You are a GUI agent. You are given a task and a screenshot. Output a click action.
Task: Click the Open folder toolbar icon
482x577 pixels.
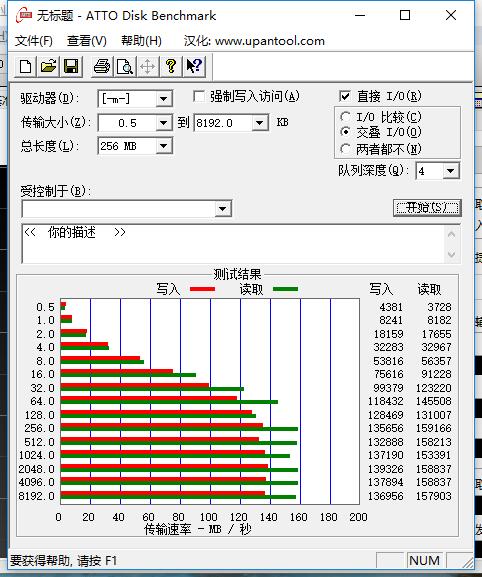pyautogui.click(x=48, y=67)
